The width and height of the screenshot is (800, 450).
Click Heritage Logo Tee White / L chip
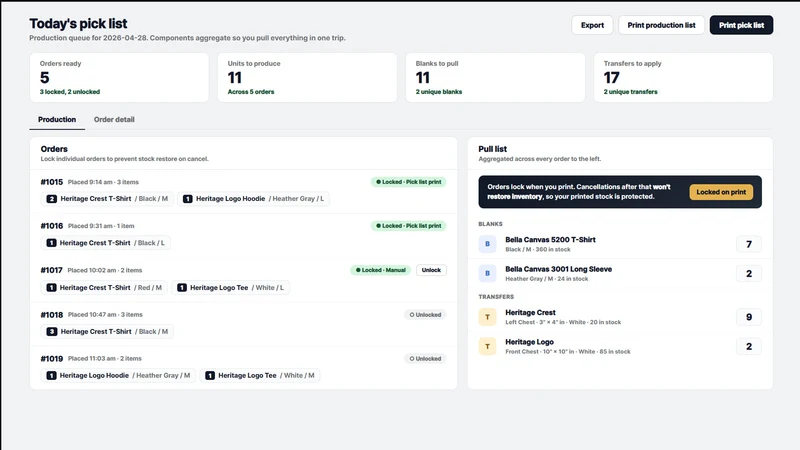[231, 288]
